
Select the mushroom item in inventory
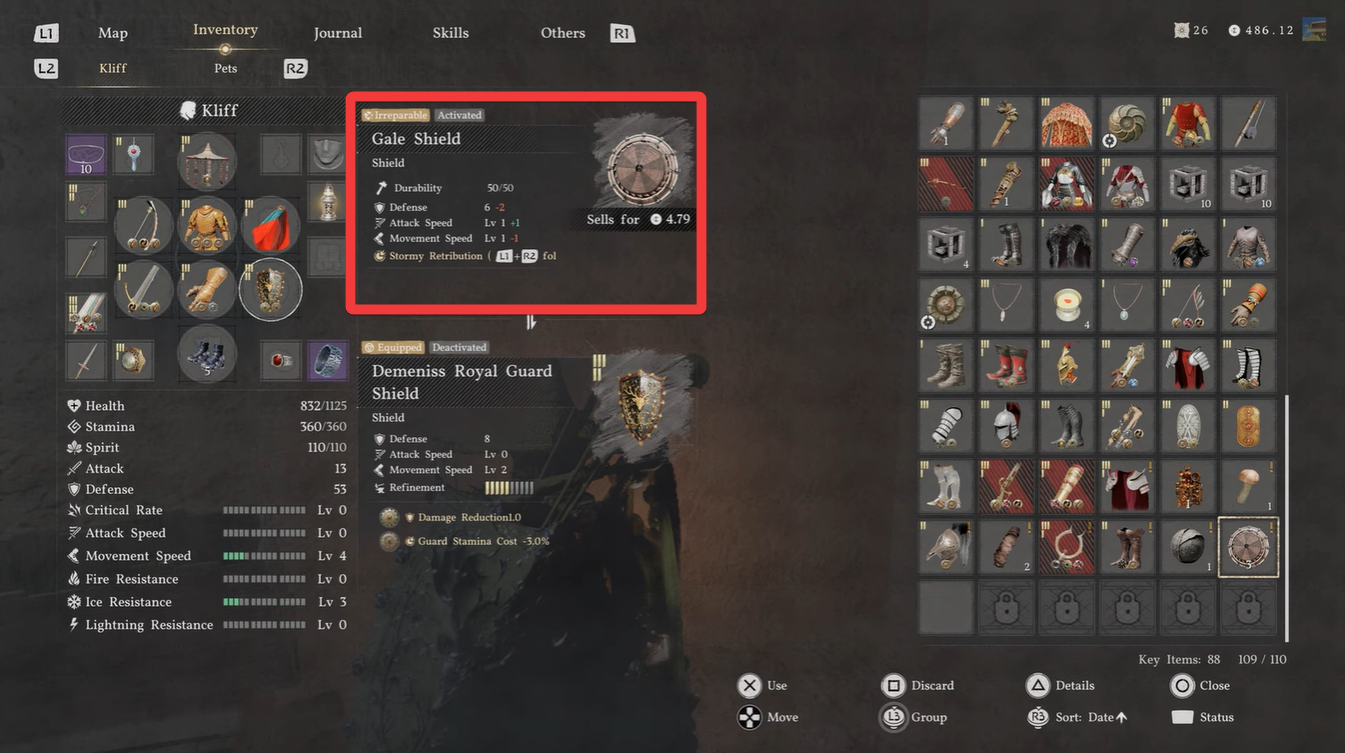point(1248,486)
